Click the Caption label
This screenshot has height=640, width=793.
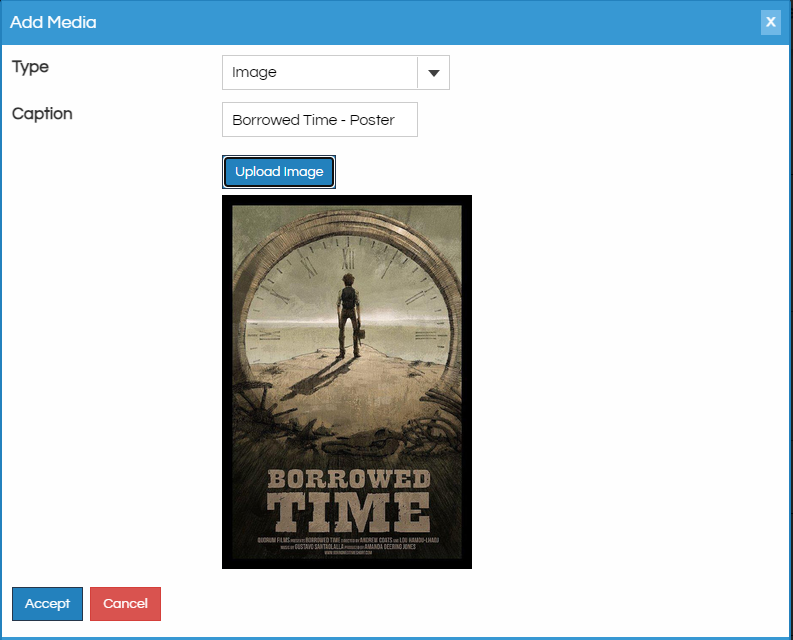42,114
